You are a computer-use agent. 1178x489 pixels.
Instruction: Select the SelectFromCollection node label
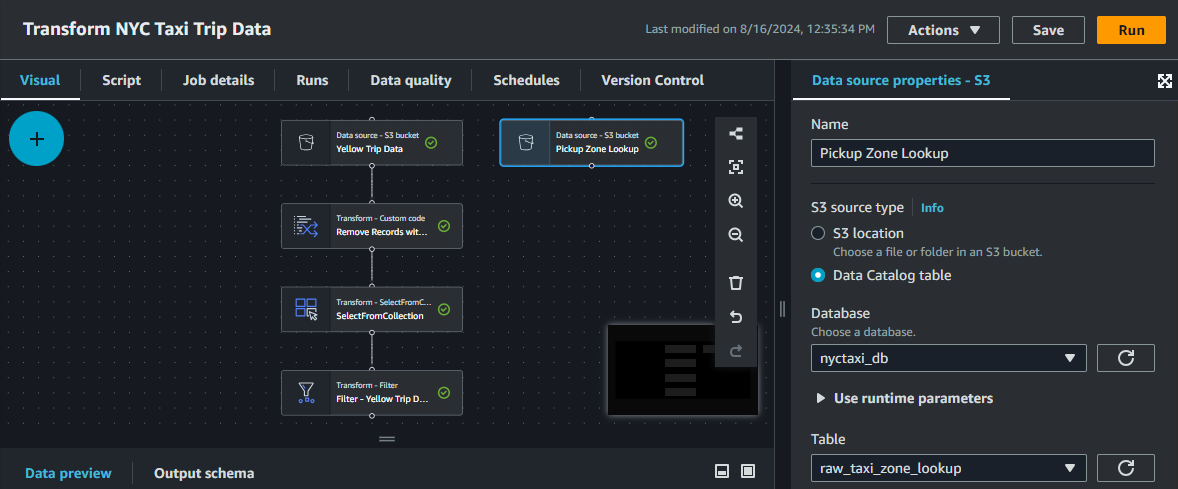379,315
